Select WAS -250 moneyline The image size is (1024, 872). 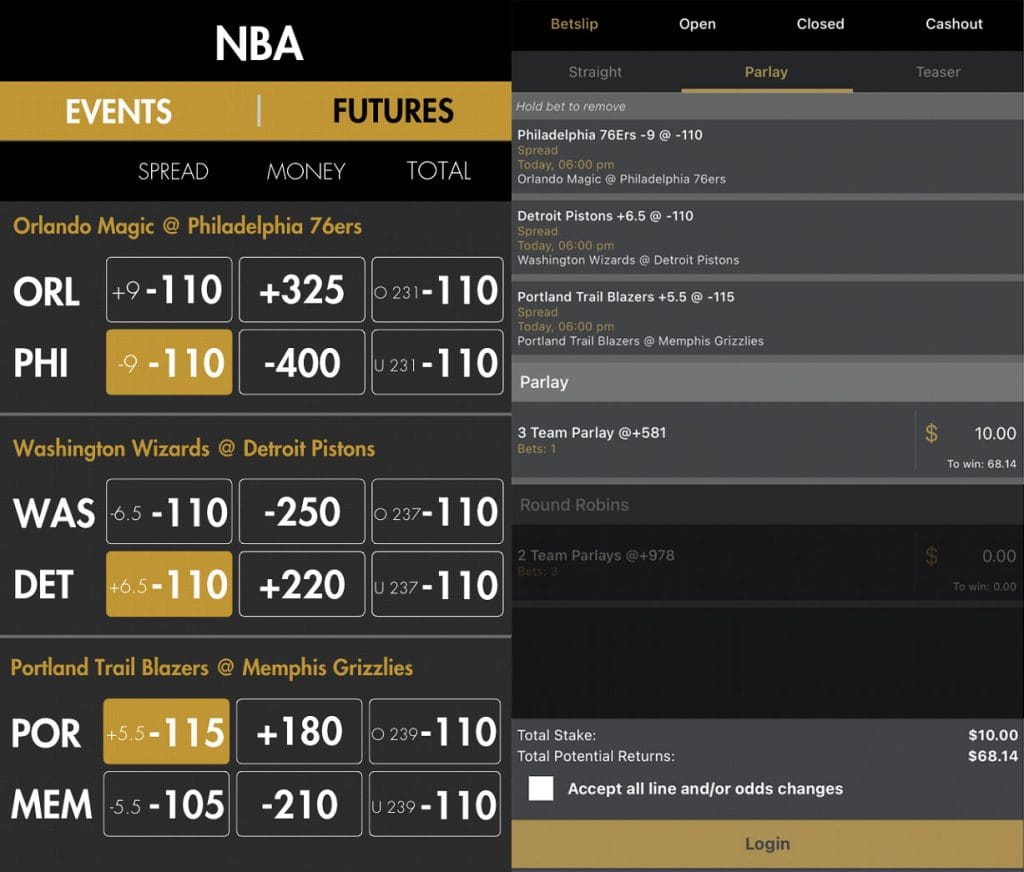tap(302, 511)
